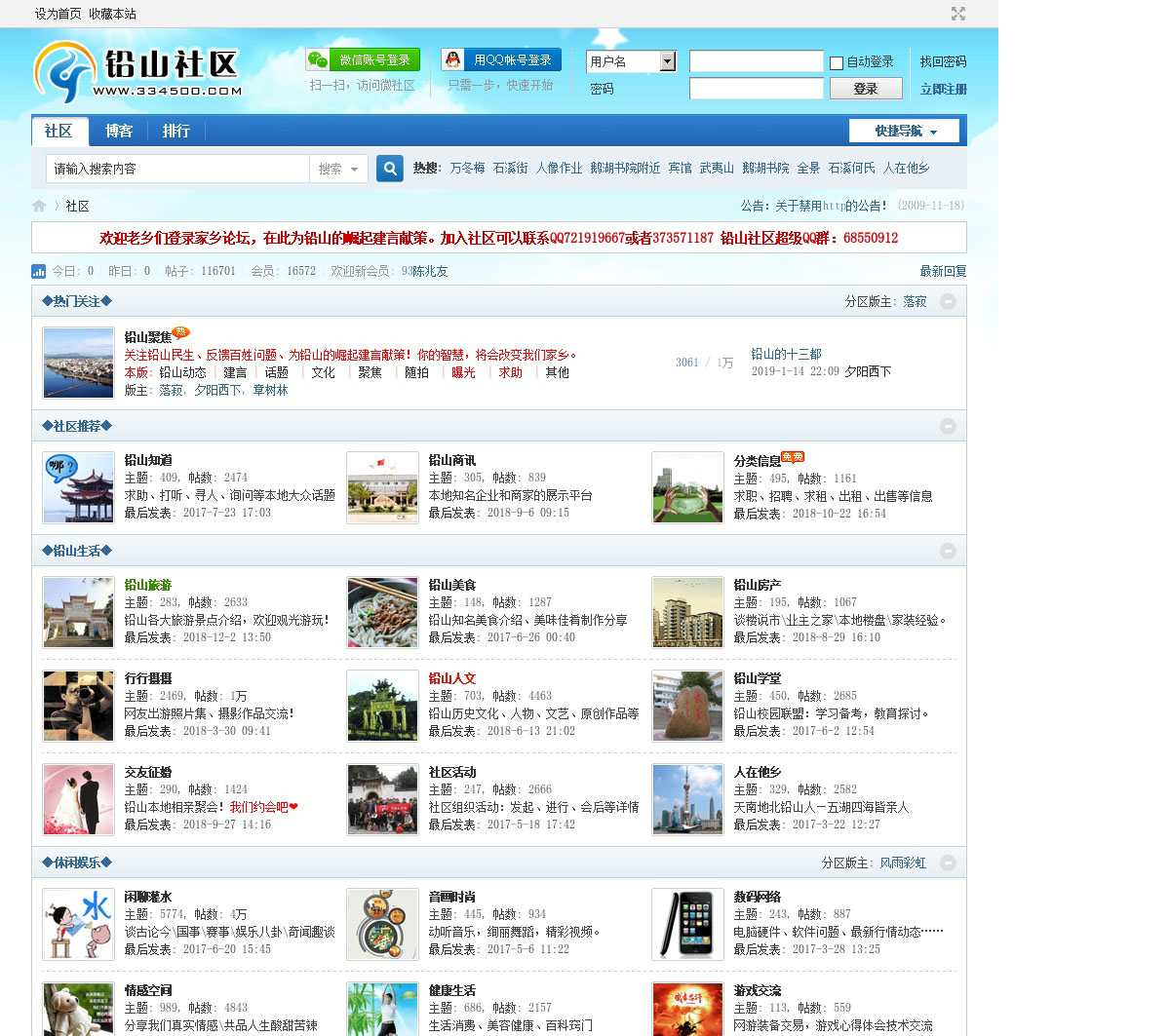Open the 铅山人文 forum icon
The height and width of the screenshot is (1036, 1170).
(x=382, y=706)
